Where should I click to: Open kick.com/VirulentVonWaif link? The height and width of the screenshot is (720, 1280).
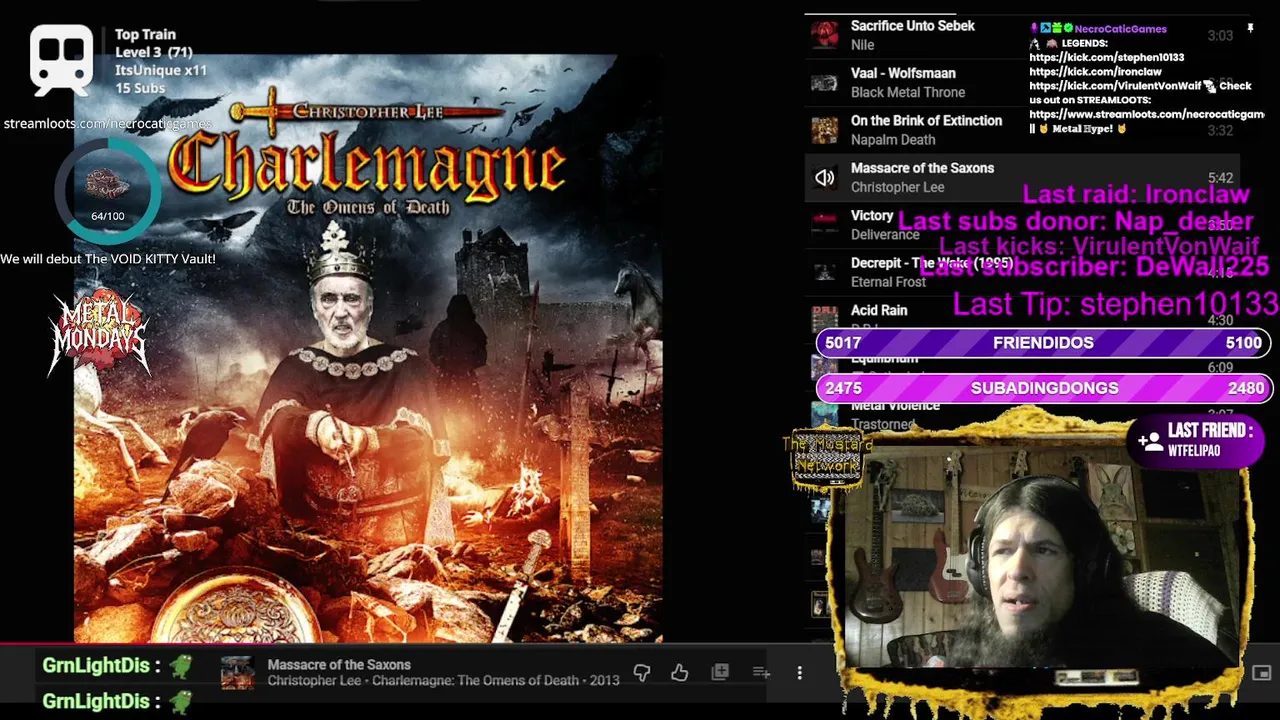point(1115,86)
